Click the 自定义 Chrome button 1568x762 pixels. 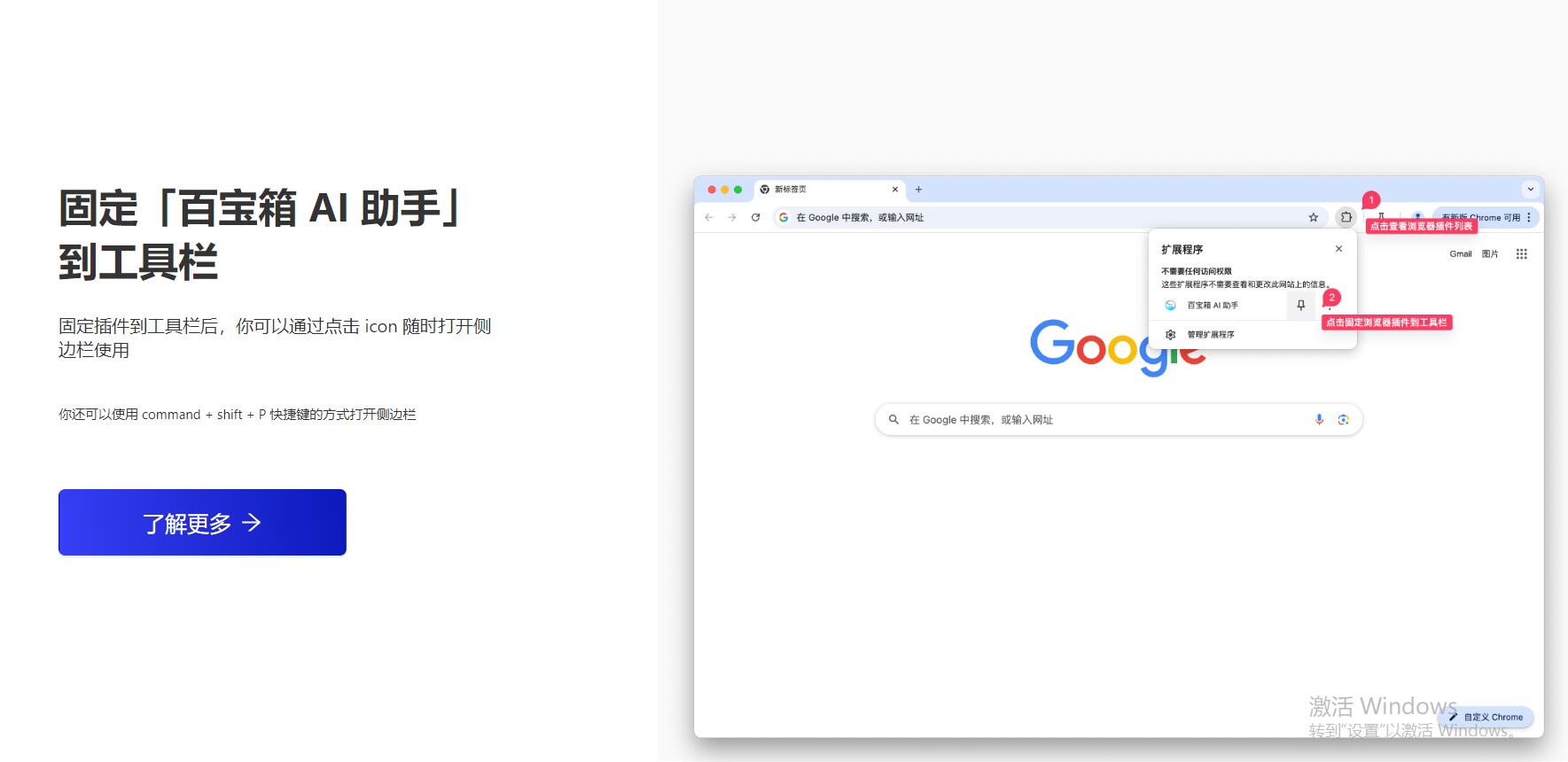point(1486,717)
